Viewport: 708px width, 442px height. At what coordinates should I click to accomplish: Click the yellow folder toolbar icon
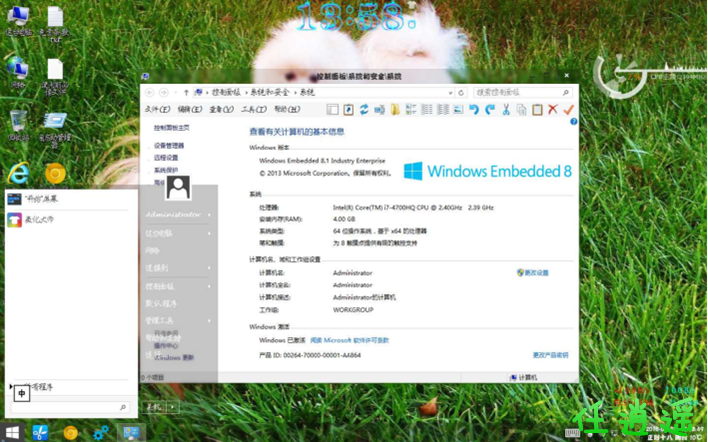(395, 109)
